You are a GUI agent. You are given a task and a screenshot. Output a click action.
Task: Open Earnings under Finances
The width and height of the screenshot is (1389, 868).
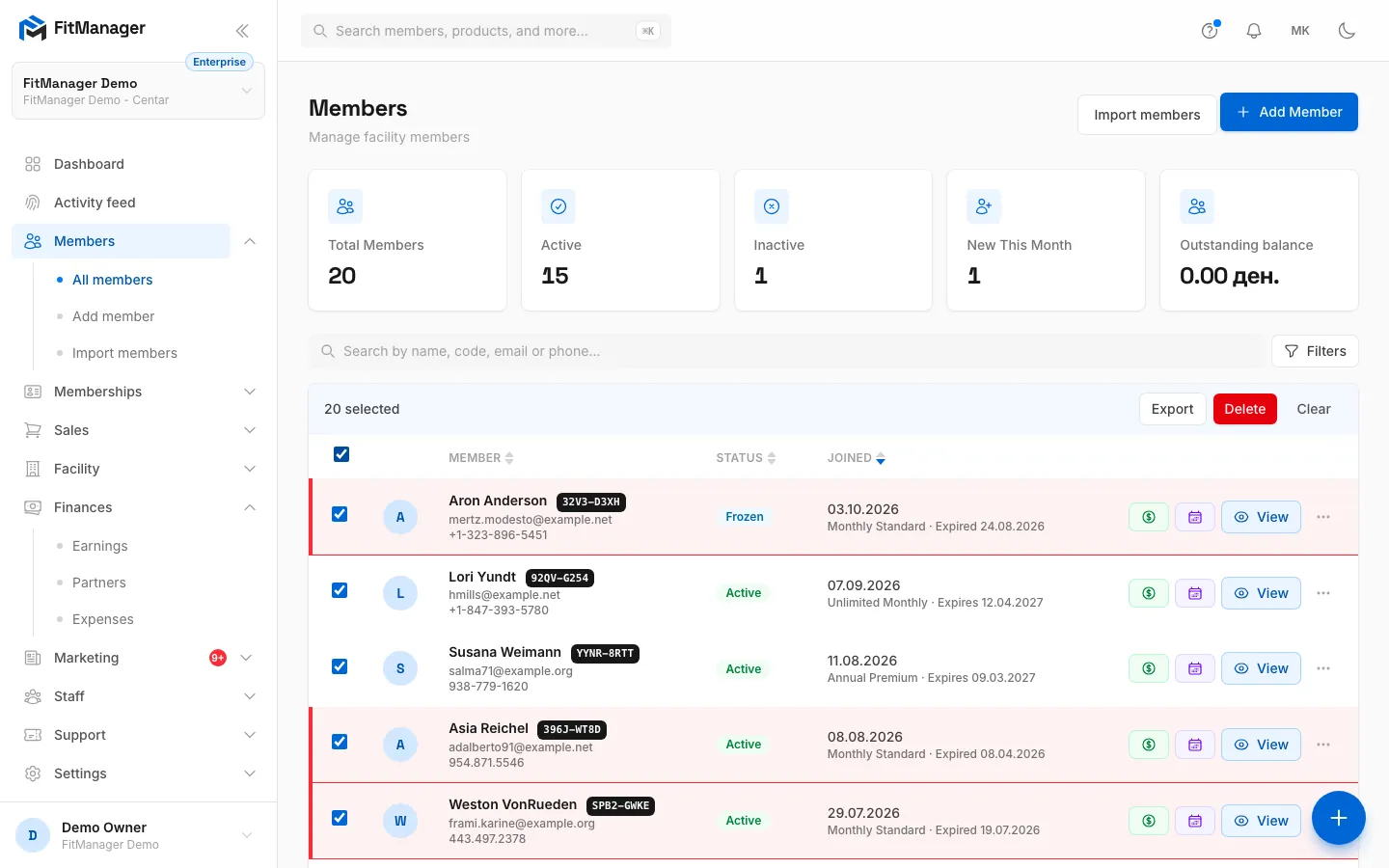pos(99,546)
